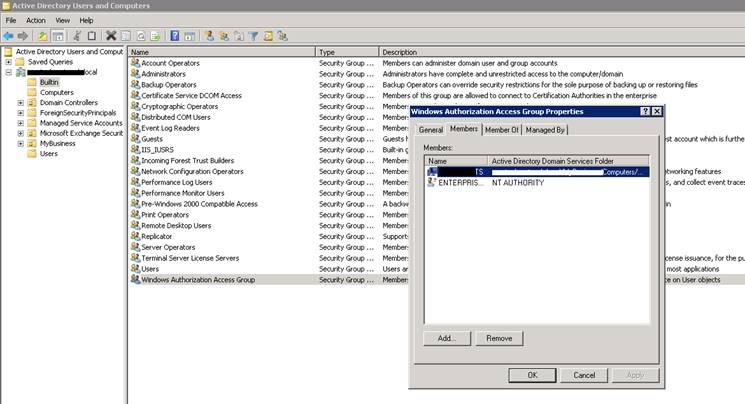Click the Refresh icon in the toolbar

(x=141, y=36)
